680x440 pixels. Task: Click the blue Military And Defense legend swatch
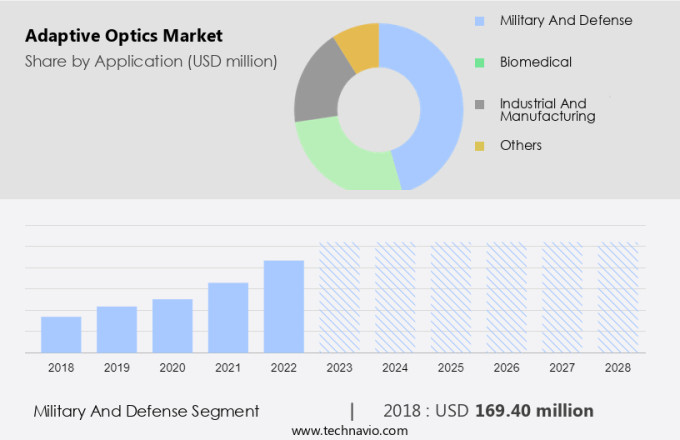coord(480,21)
